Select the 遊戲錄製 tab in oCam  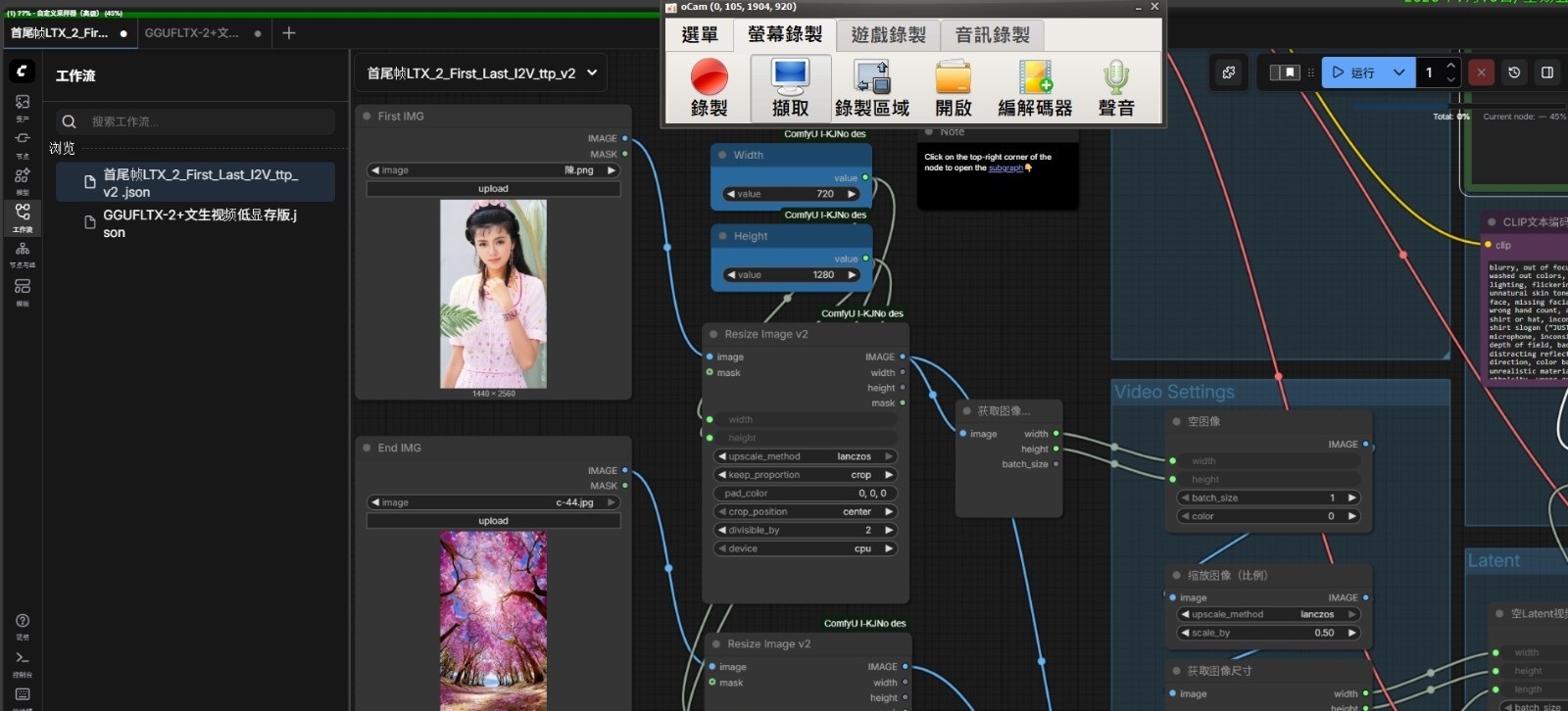pyautogui.click(x=888, y=35)
